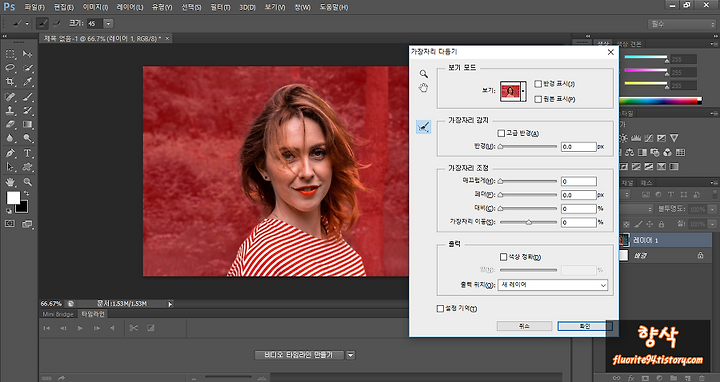Open 출력 위치 dropdown showing 새 레이어
The width and height of the screenshot is (720, 382).
(552, 285)
